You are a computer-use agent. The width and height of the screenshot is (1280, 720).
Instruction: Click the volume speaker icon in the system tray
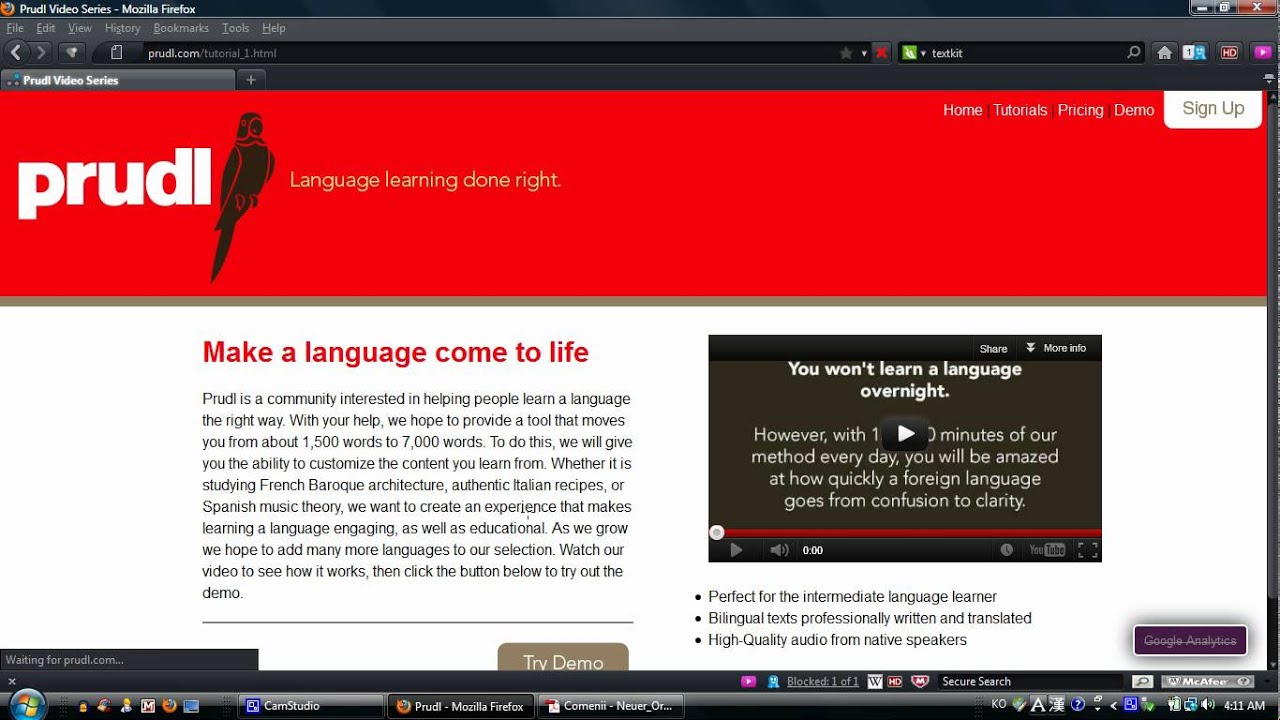[x=1207, y=705]
